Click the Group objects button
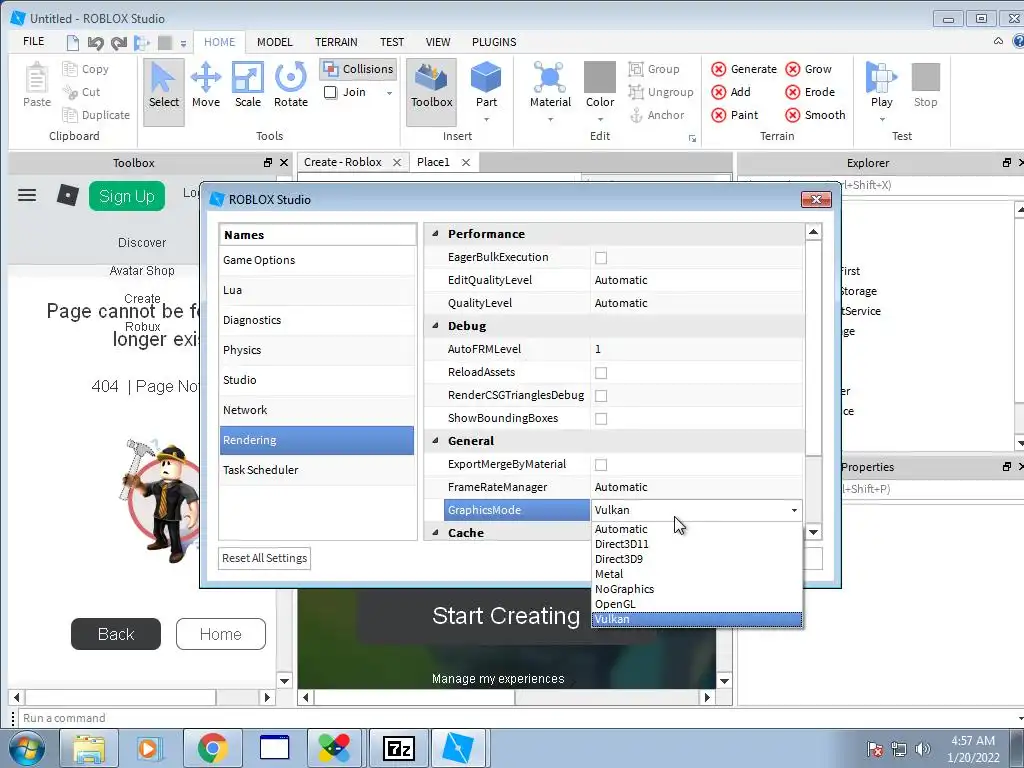Viewport: 1024px width, 768px height. click(x=654, y=69)
